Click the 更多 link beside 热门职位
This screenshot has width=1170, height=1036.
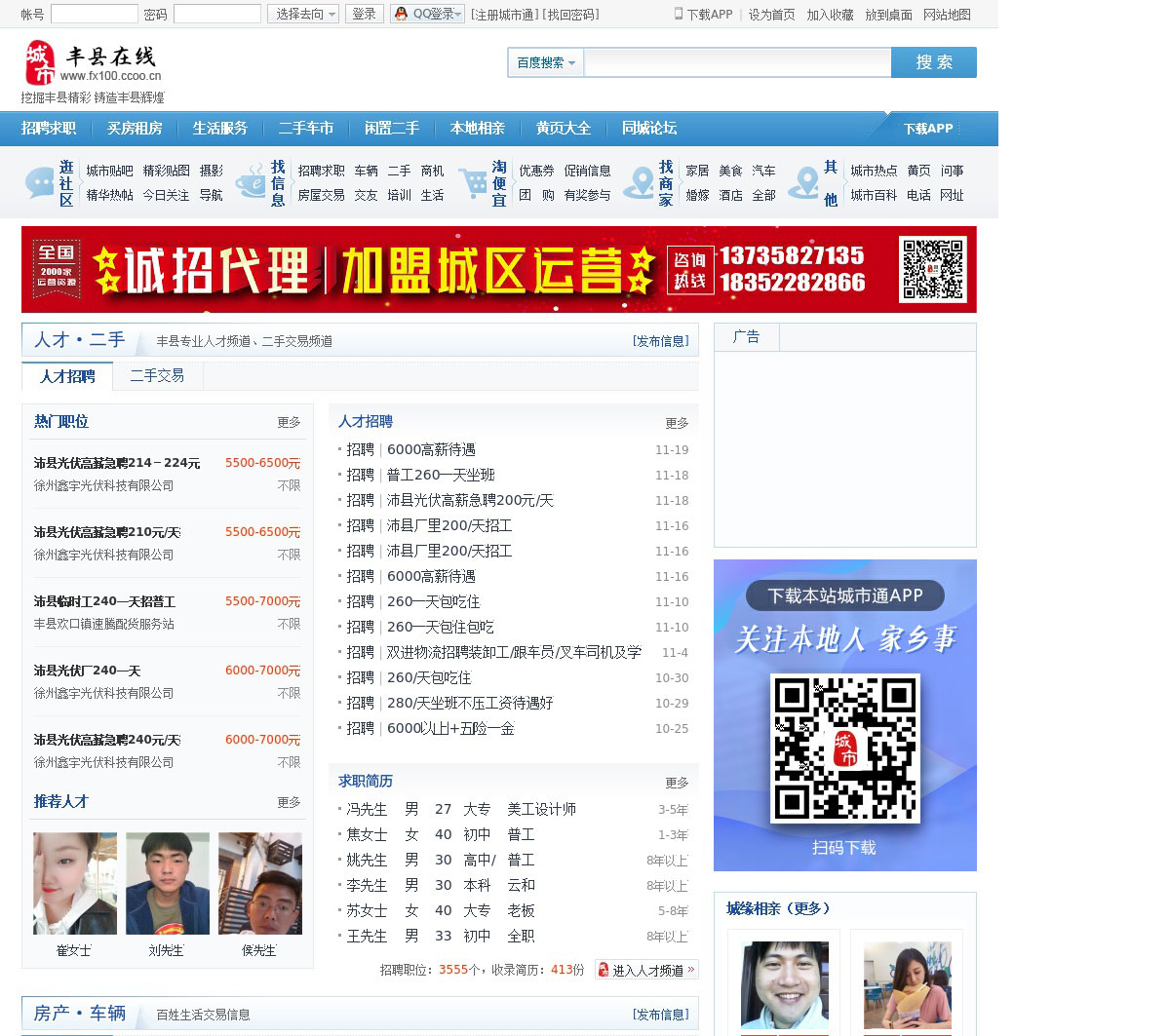pyautogui.click(x=289, y=422)
